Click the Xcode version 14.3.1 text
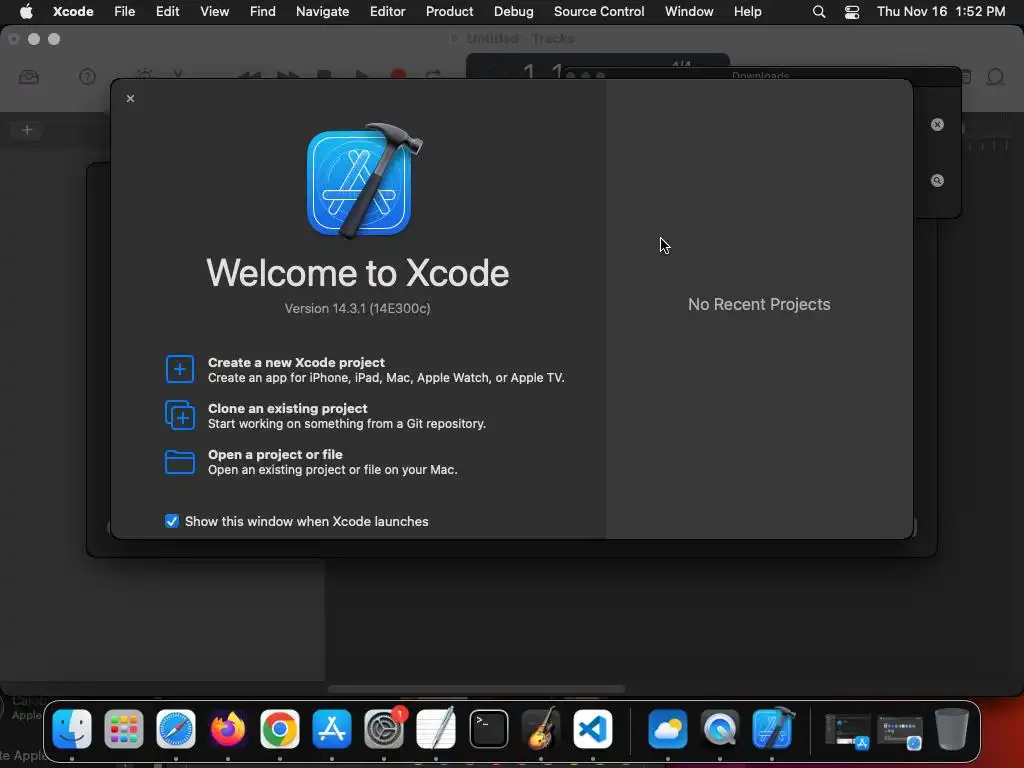The width and height of the screenshot is (1024, 768). pyautogui.click(x=357, y=308)
